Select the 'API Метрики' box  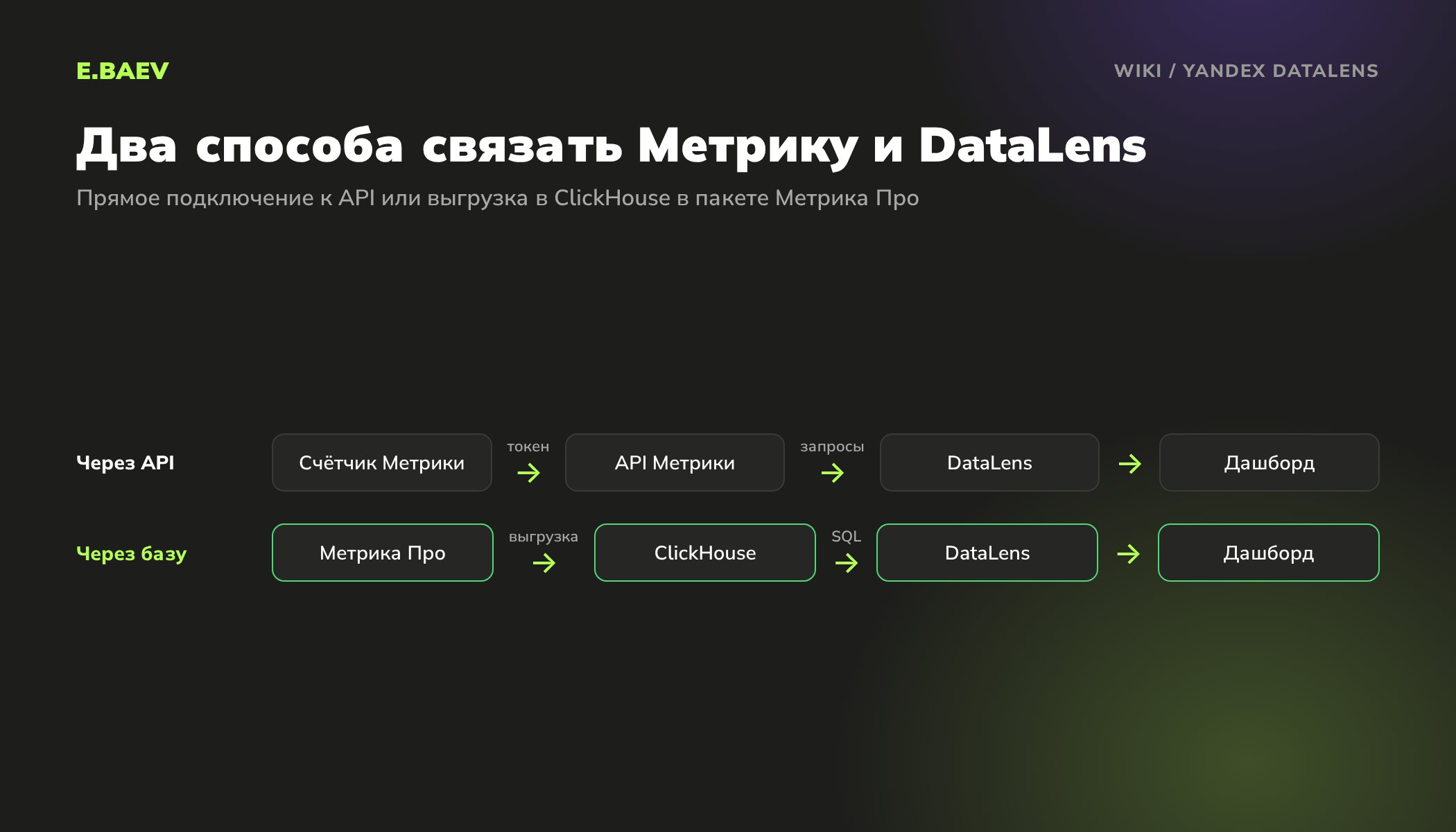click(x=675, y=462)
